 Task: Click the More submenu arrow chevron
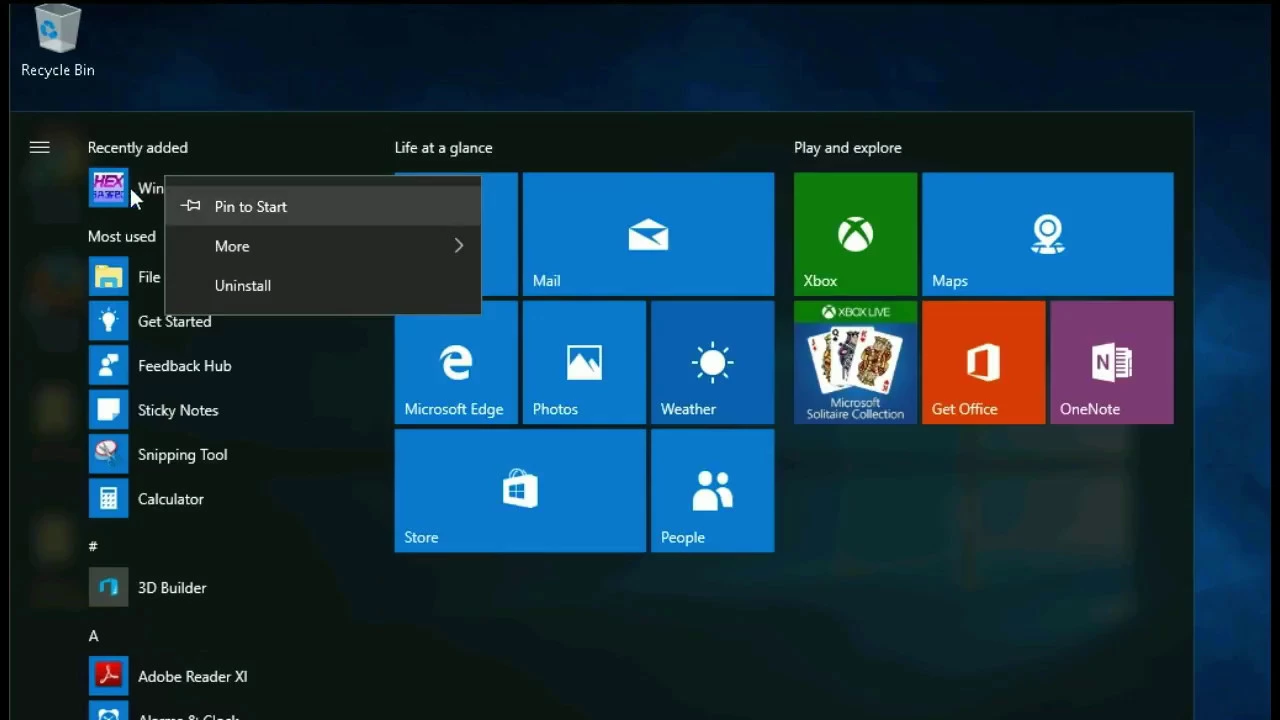tap(459, 246)
